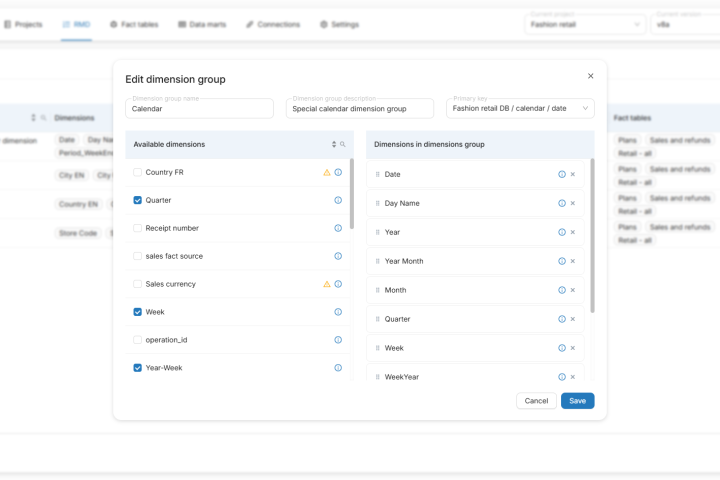Screen dimensions: 720x480
Task: Remove Date from dimensions group
Action: coord(573,174)
